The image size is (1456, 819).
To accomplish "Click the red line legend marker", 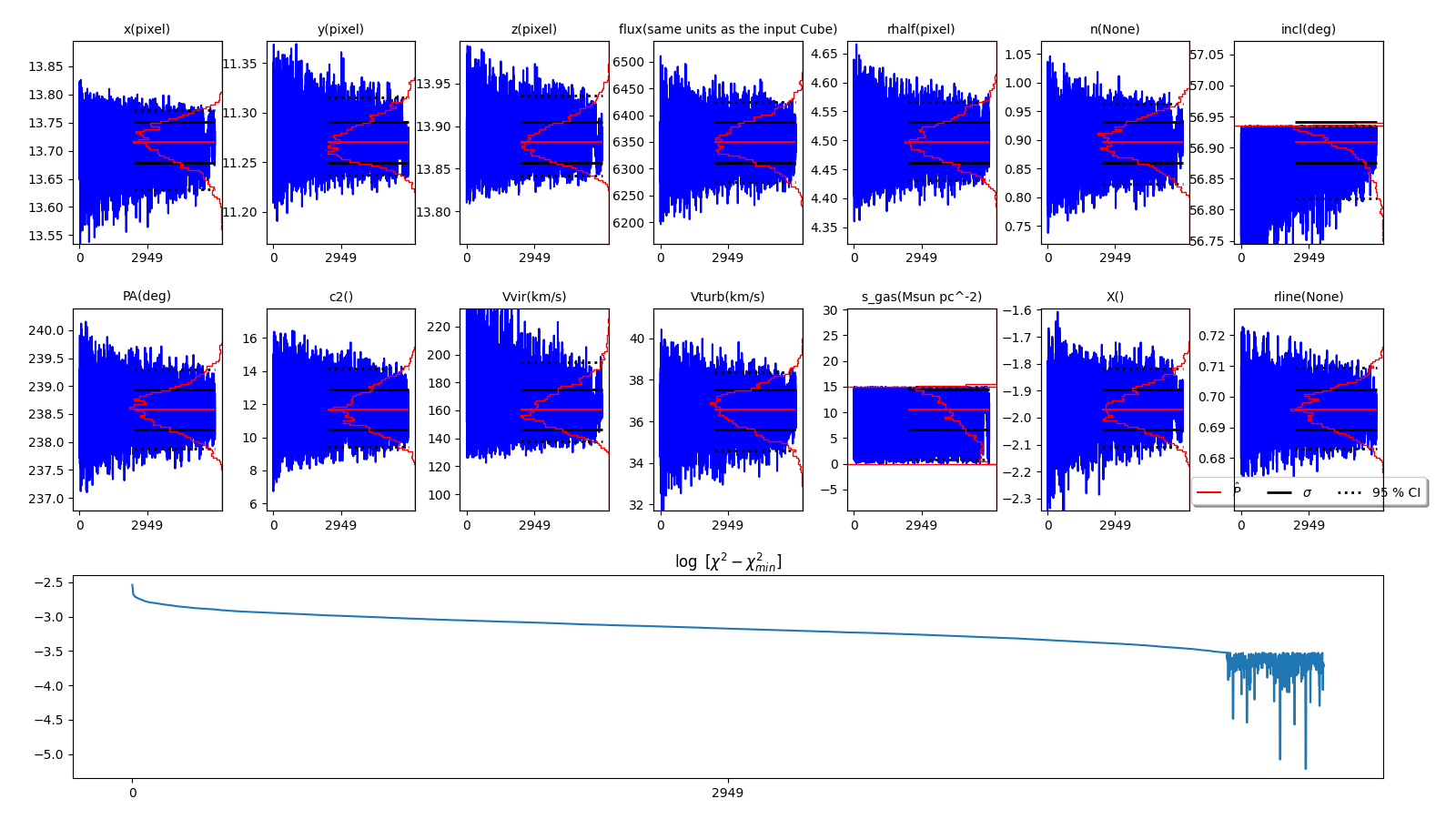I will tap(1208, 492).
